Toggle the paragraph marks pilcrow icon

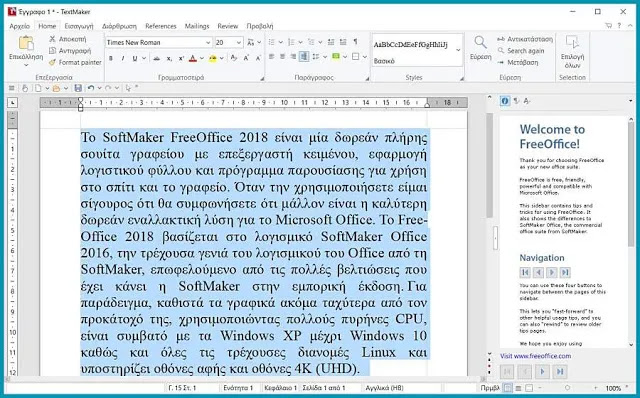[x=356, y=42]
